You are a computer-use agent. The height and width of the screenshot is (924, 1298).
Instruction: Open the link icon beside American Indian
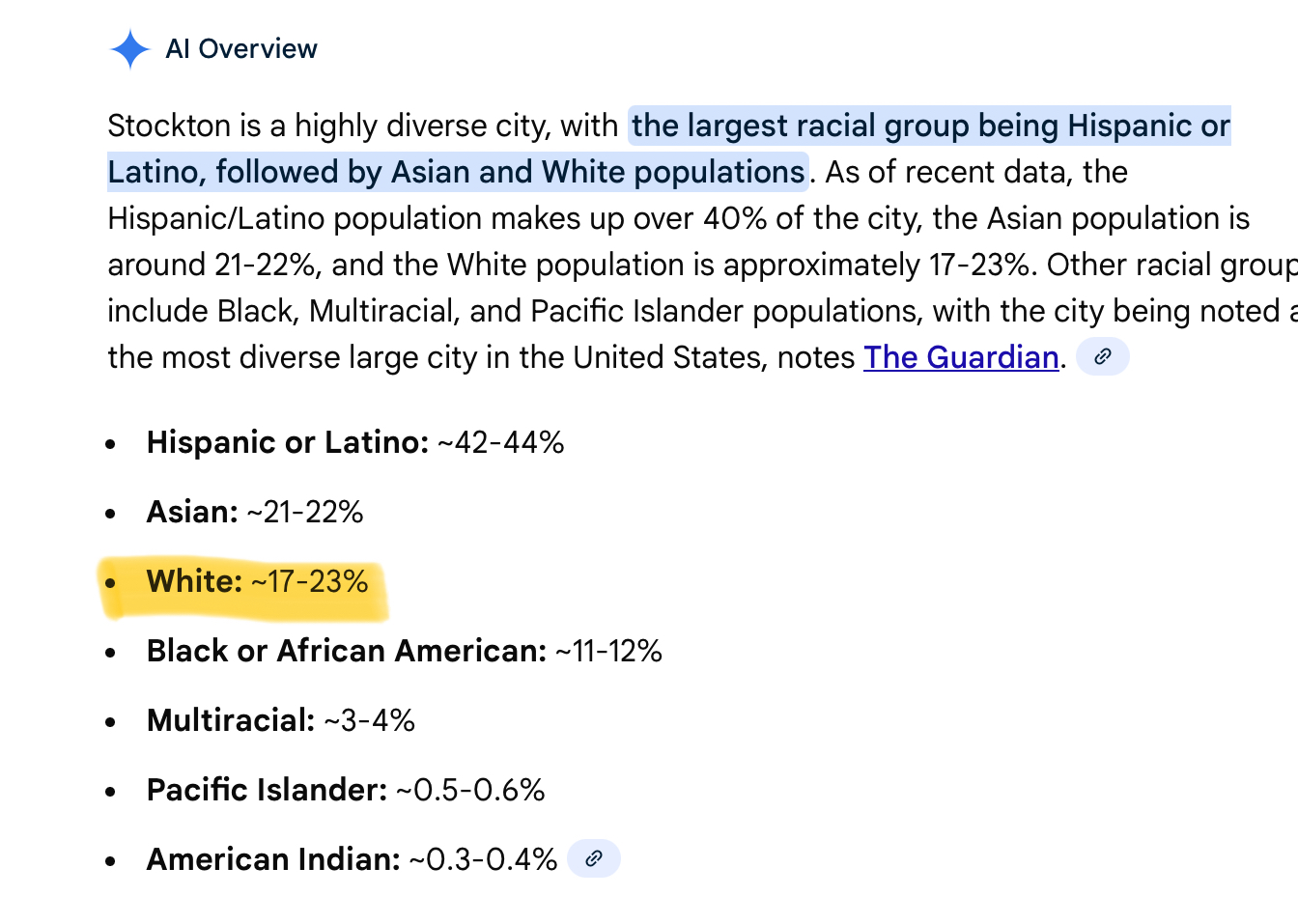(x=593, y=858)
